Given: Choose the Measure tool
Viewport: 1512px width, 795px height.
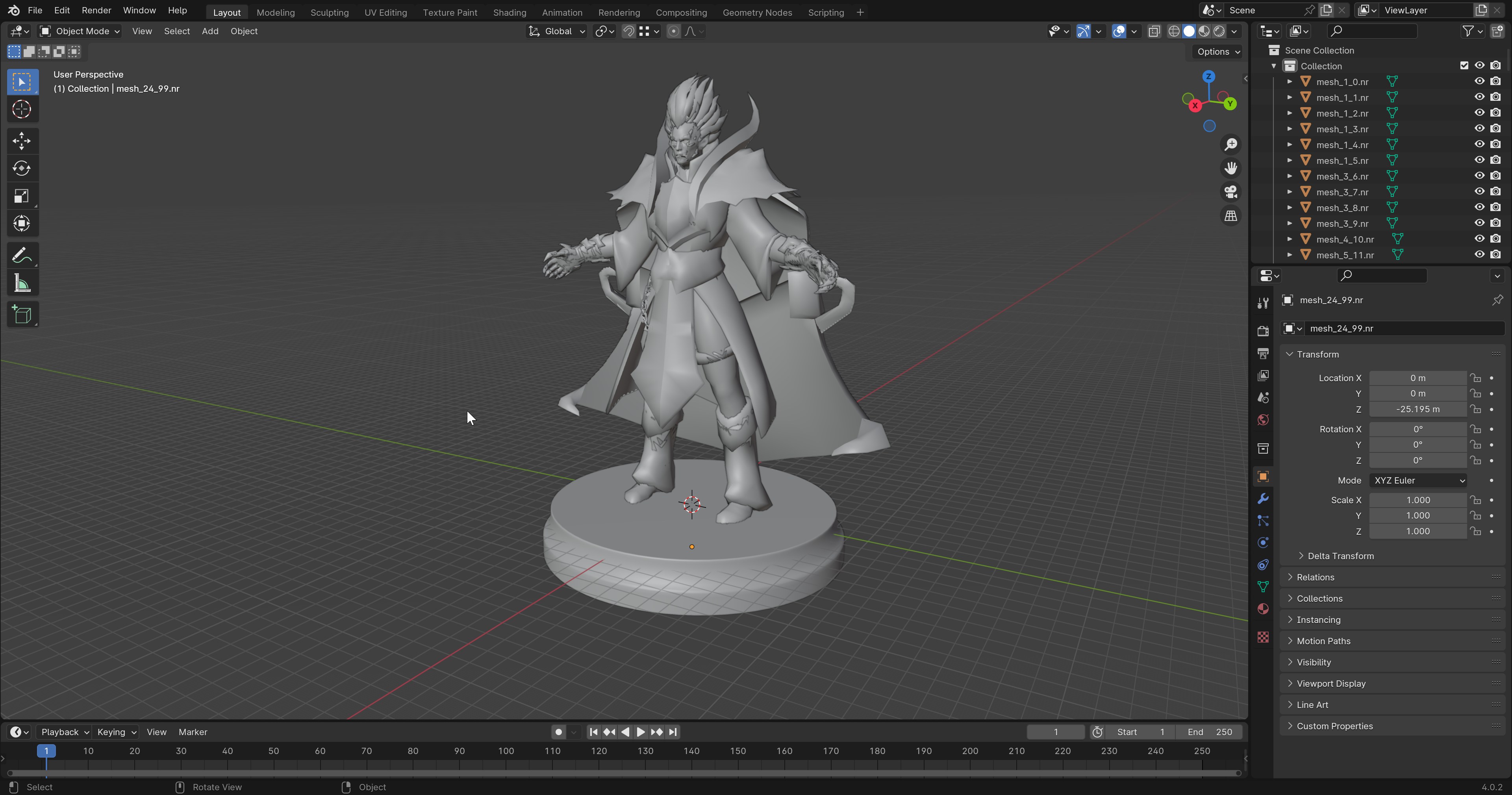Looking at the screenshot, I should click(22, 284).
